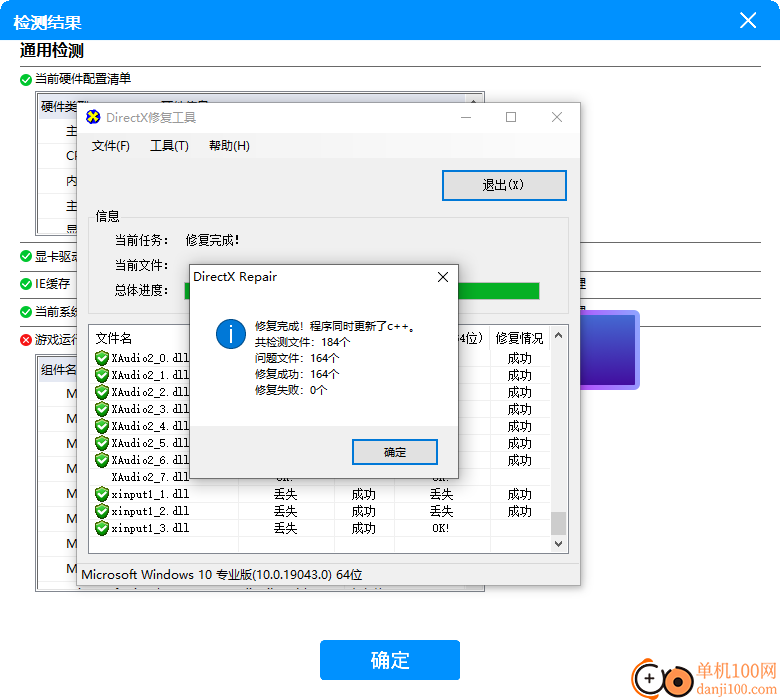
Task: Click the purple thumbnail behind the repair tool
Action: pyautogui.click(x=609, y=350)
